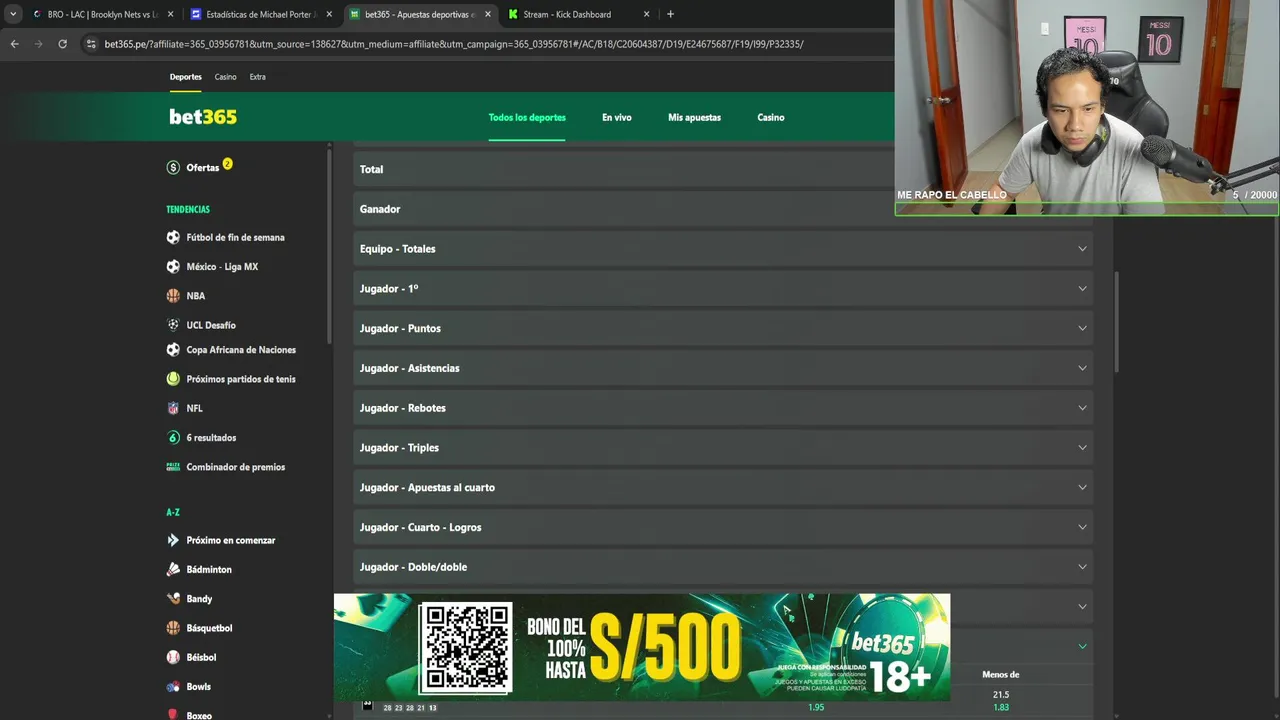Image resolution: width=1280 pixels, height=720 pixels.
Task: Open México - Liga MX link
Action: (222, 267)
